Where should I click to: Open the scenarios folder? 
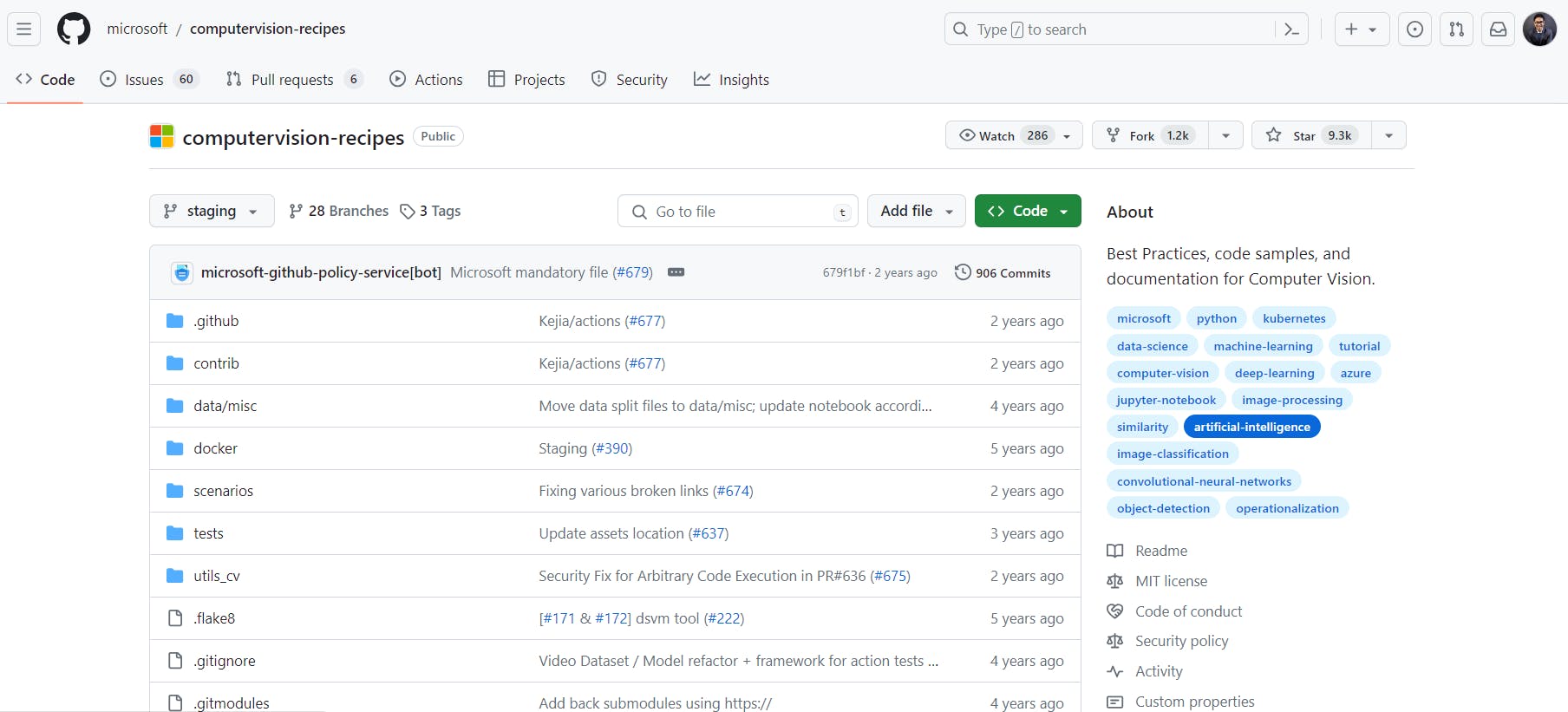coord(223,491)
